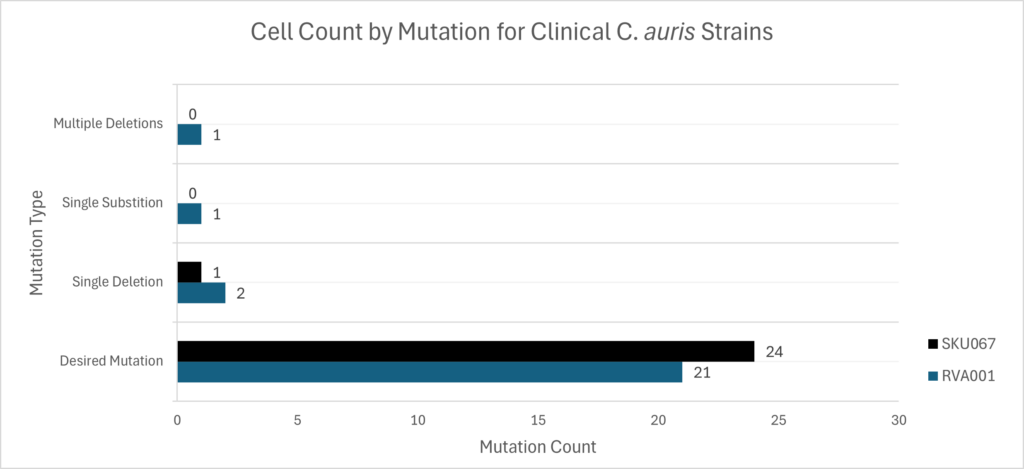This screenshot has height=469, width=1024.
Task: Click the data label showing 21
Action: [702, 372]
